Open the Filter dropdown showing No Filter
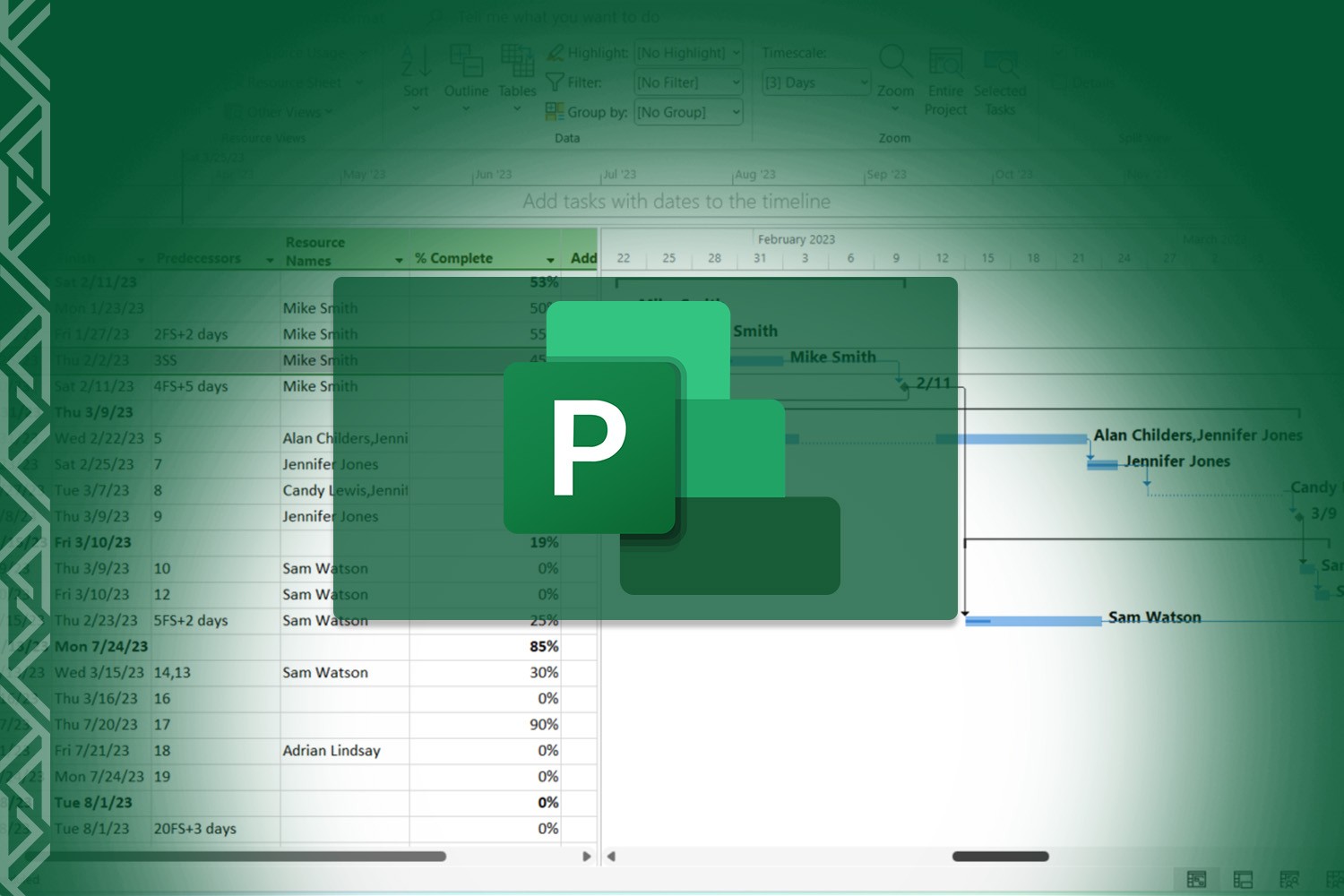The height and width of the screenshot is (896, 1344). tap(688, 82)
